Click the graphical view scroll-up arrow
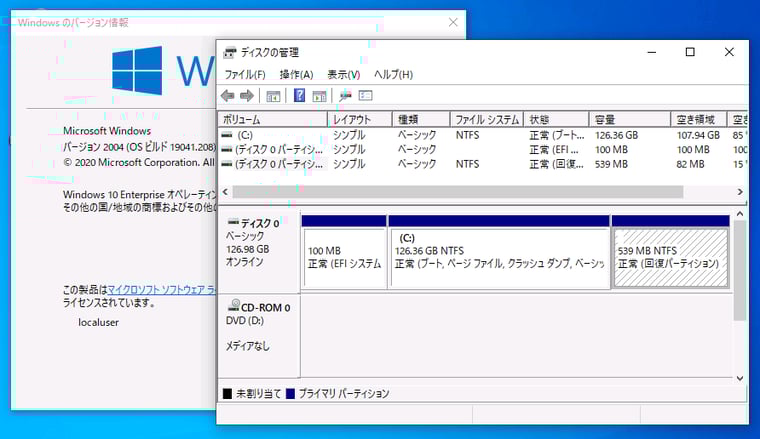 [x=740, y=214]
